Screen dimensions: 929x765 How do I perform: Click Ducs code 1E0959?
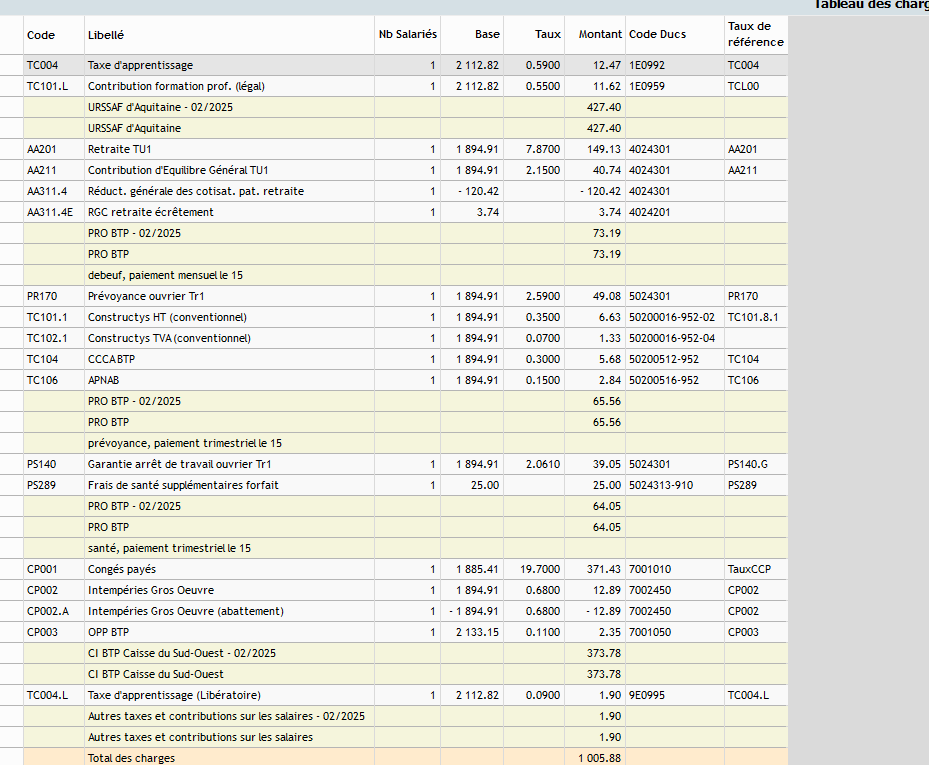tap(647, 87)
